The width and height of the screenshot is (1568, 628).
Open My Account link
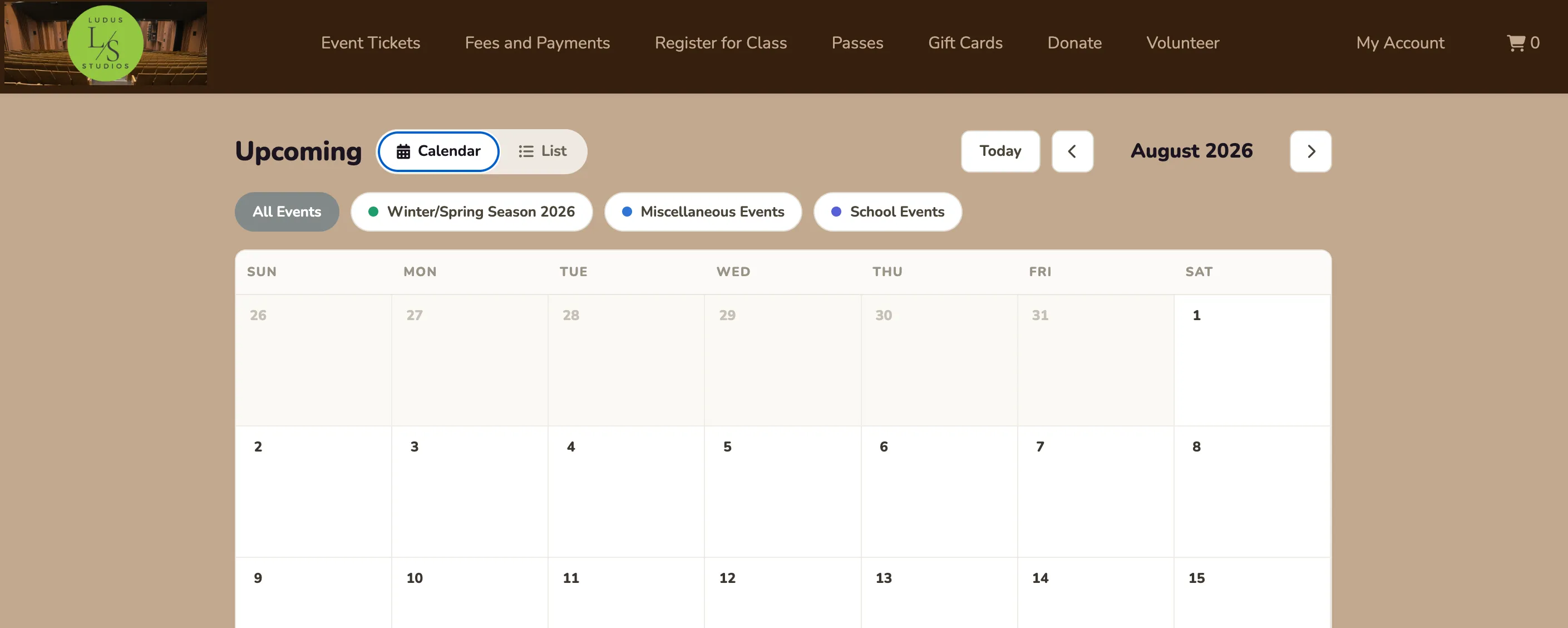tap(1400, 43)
